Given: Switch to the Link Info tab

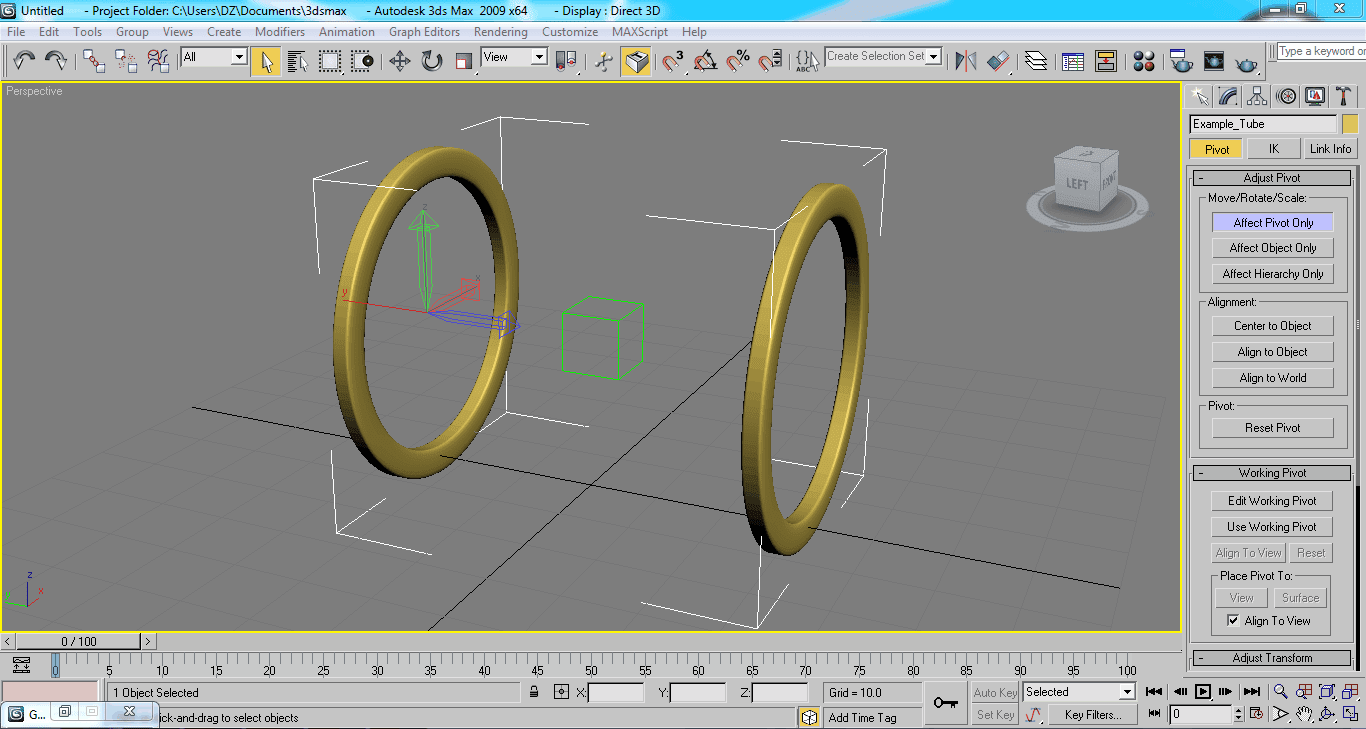Looking at the screenshot, I should (x=1331, y=149).
